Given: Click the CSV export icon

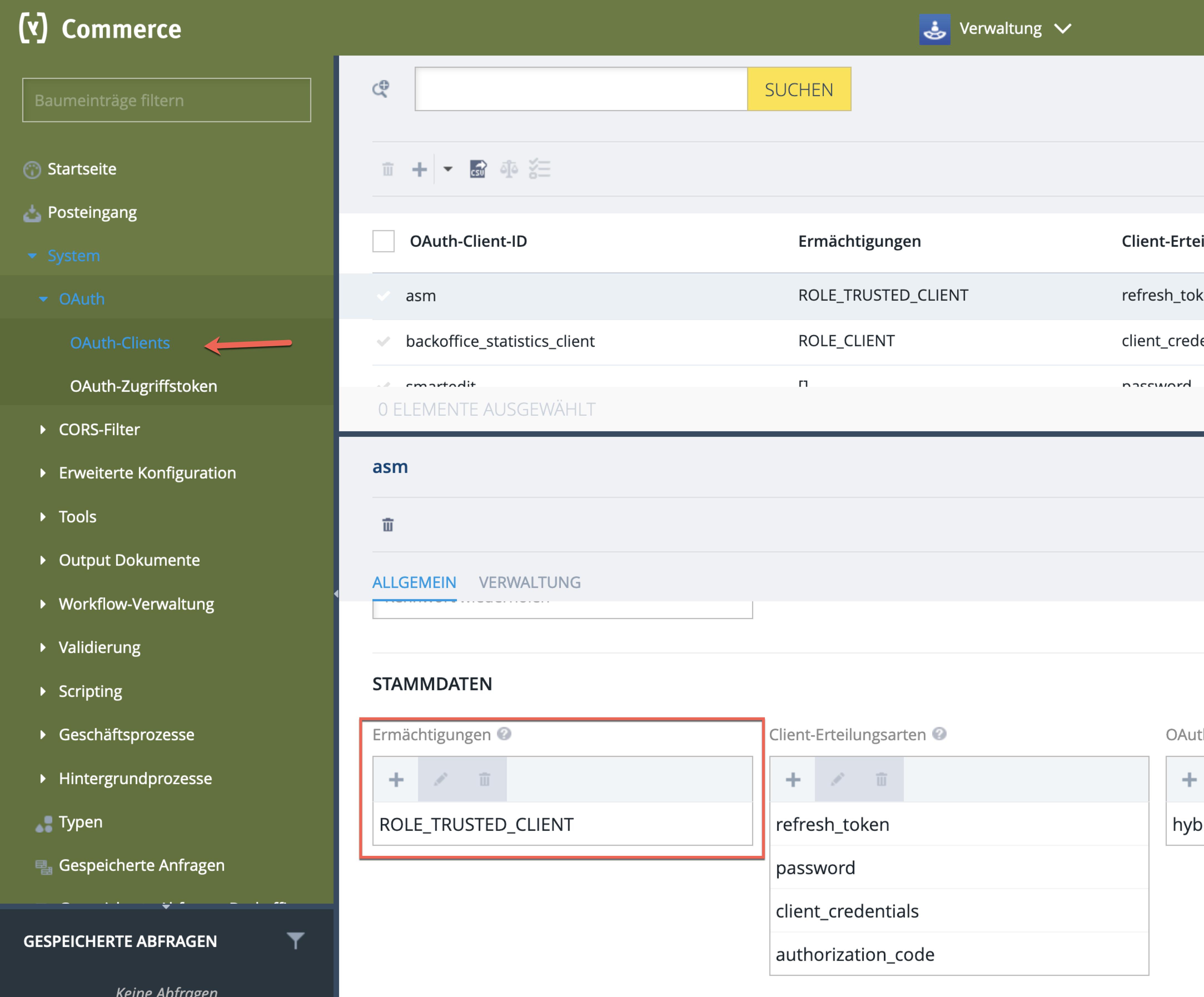Looking at the screenshot, I should (x=477, y=169).
